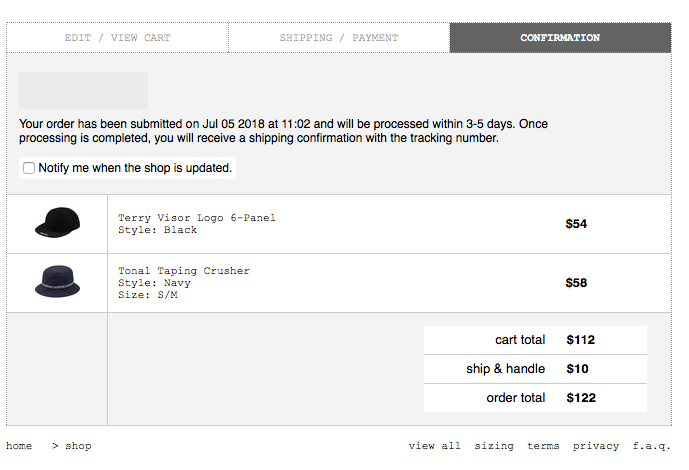Click the cart total $112 row

click(x=535, y=340)
